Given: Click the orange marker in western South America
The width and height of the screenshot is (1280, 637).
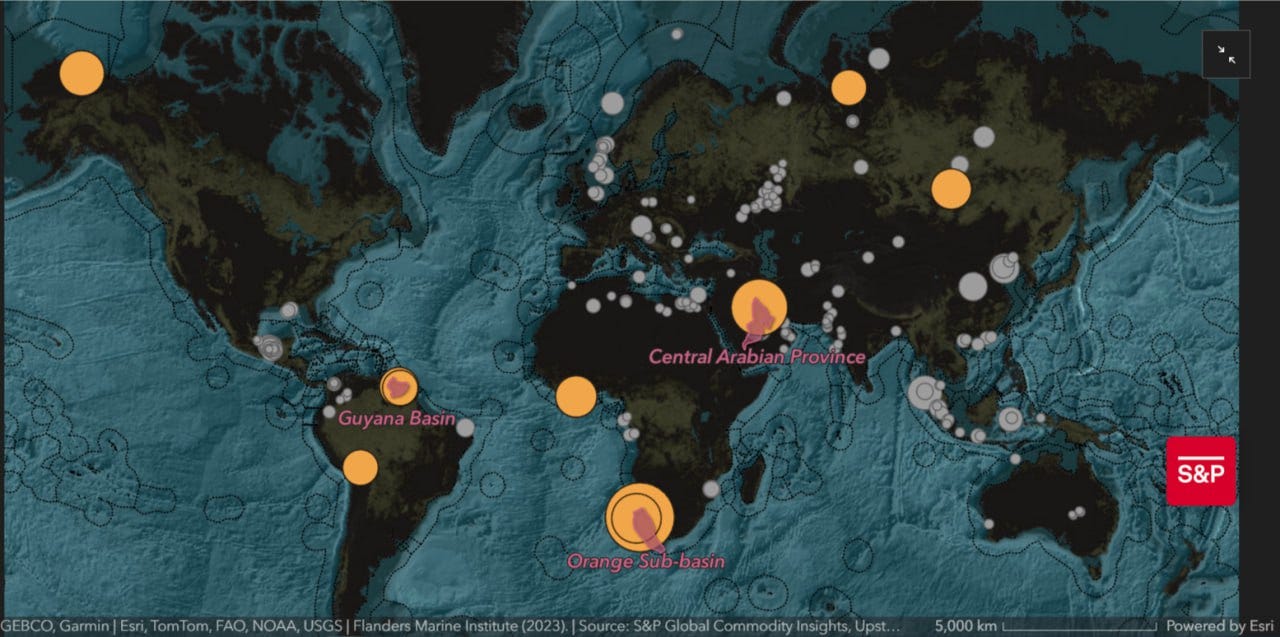Looking at the screenshot, I should coord(360,467).
